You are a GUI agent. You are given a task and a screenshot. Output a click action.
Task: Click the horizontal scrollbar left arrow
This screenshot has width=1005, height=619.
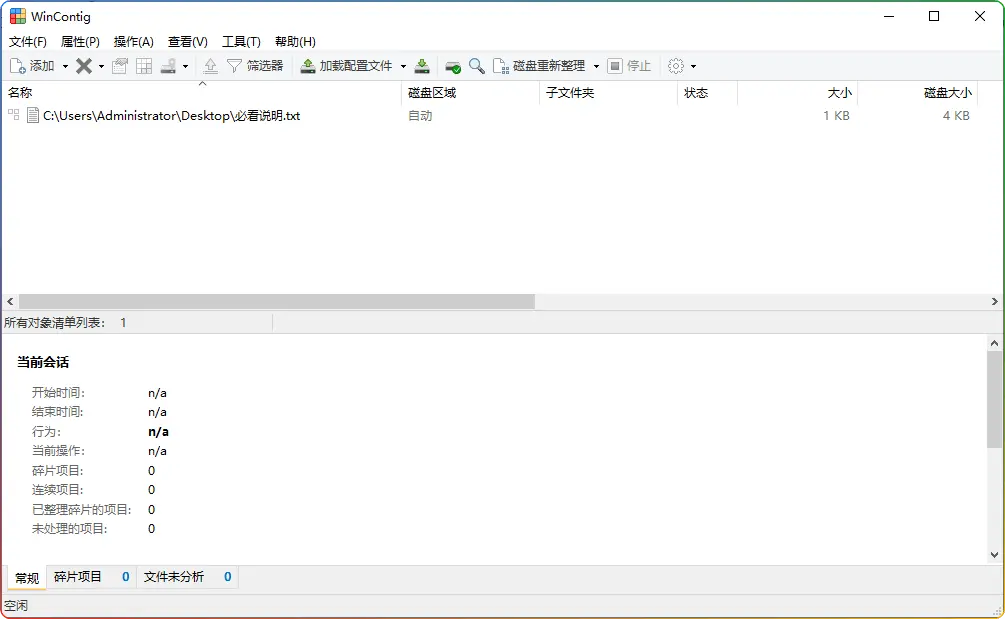(10, 301)
